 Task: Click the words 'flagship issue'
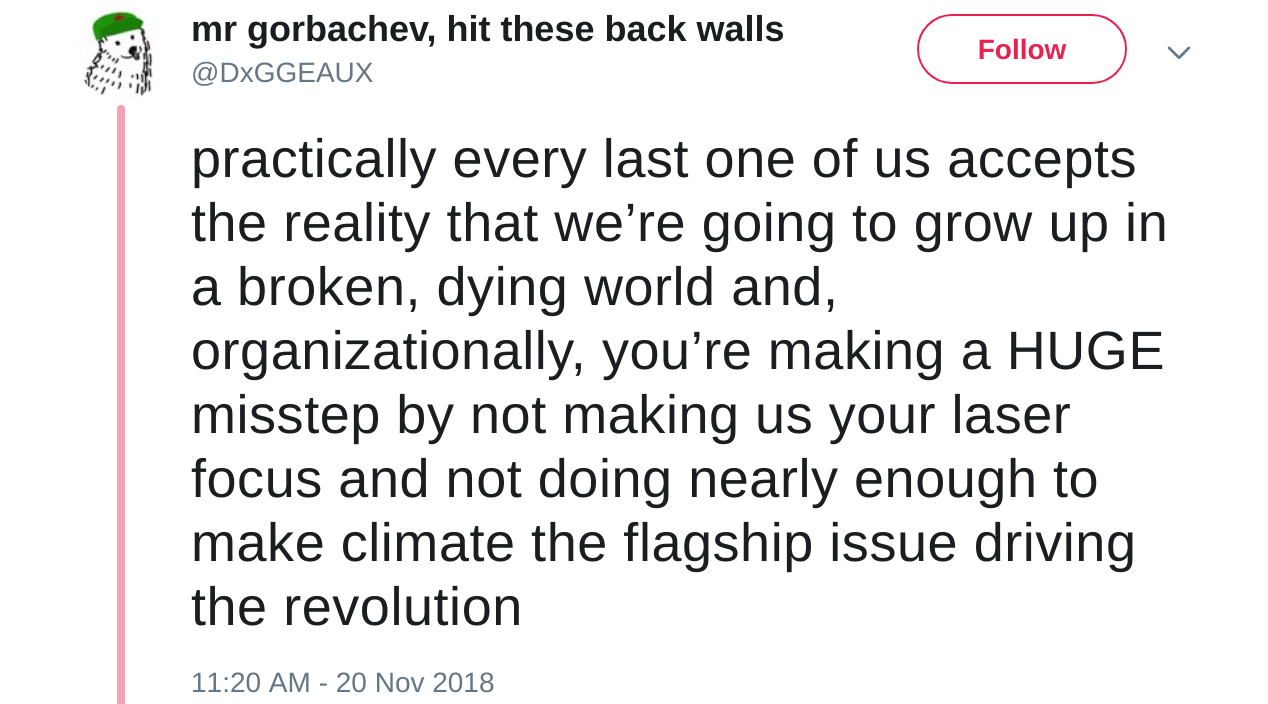coord(790,543)
